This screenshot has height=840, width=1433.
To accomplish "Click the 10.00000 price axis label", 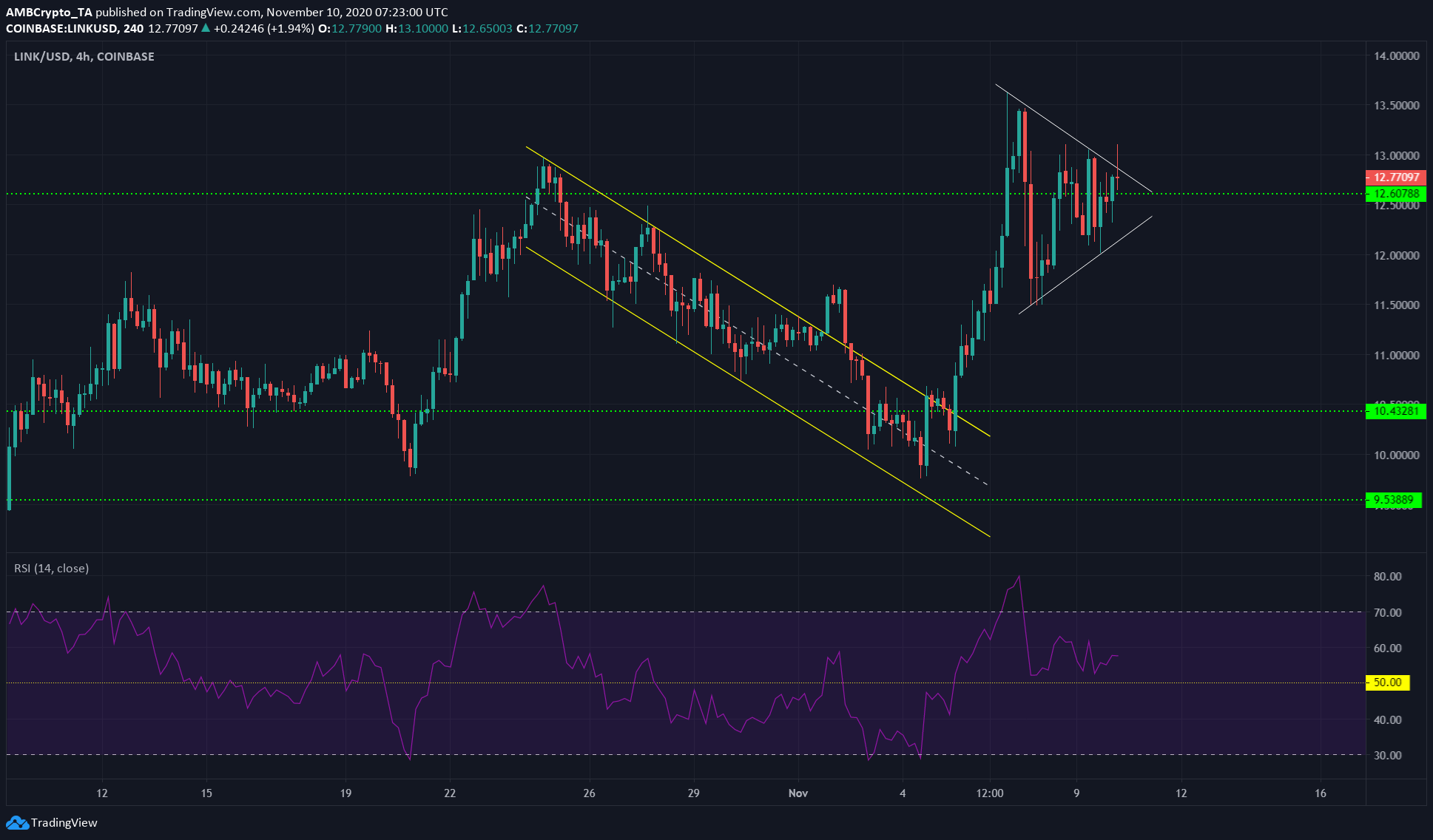I will pyautogui.click(x=1397, y=455).
